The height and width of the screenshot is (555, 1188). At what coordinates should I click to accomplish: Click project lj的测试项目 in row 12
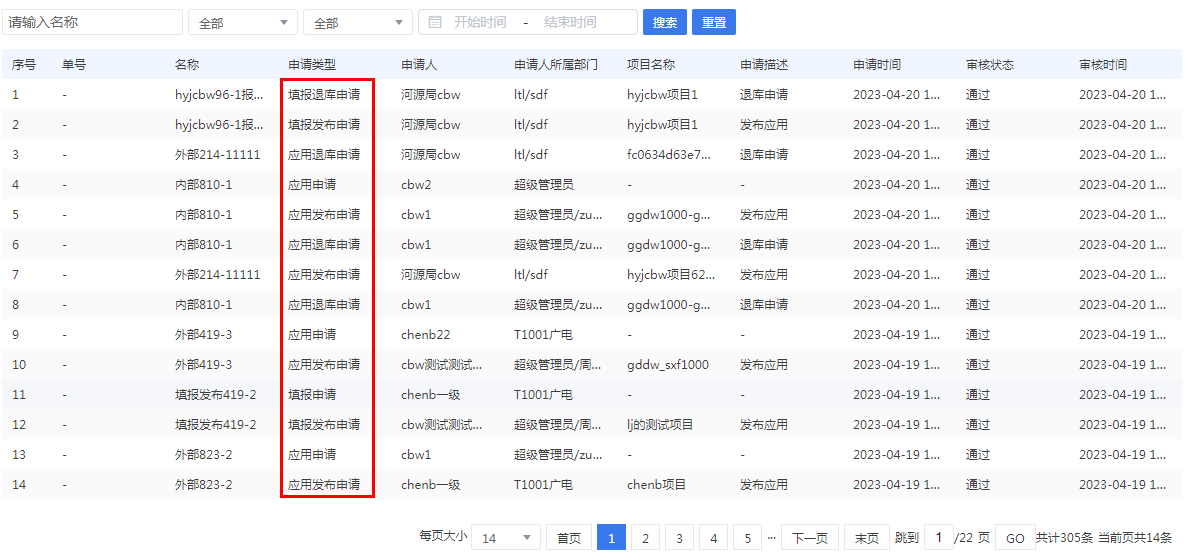click(x=660, y=424)
